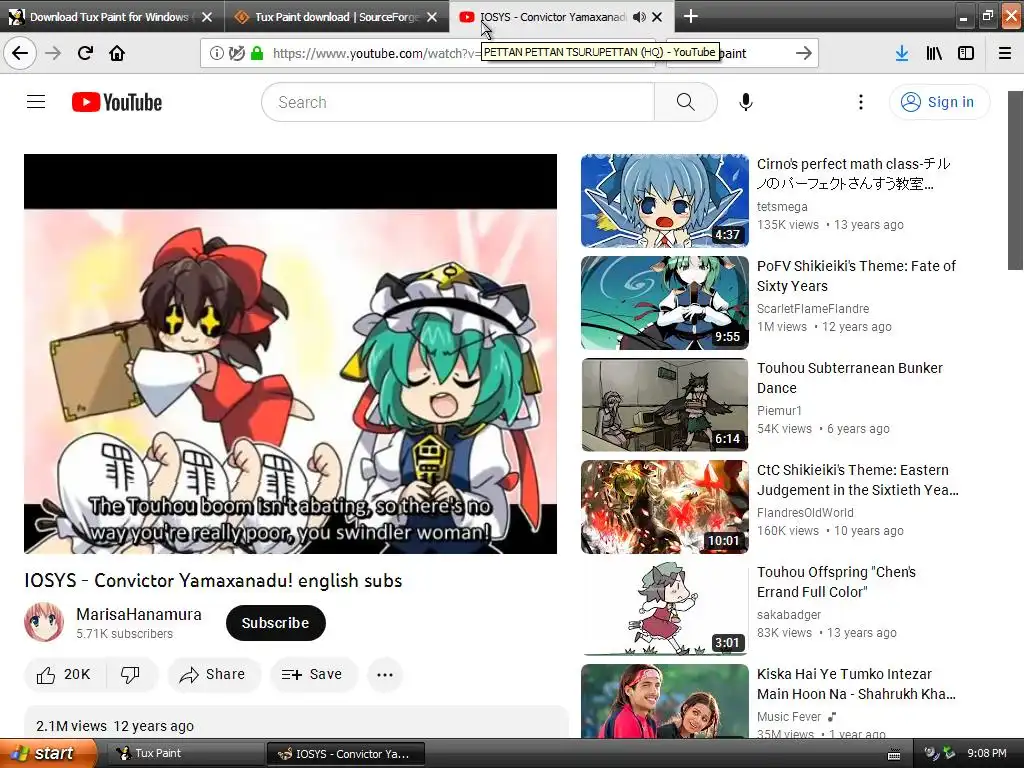The width and height of the screenshot is (1024, 768).
Task: Open the browser home page
Action: pos(117,53)
